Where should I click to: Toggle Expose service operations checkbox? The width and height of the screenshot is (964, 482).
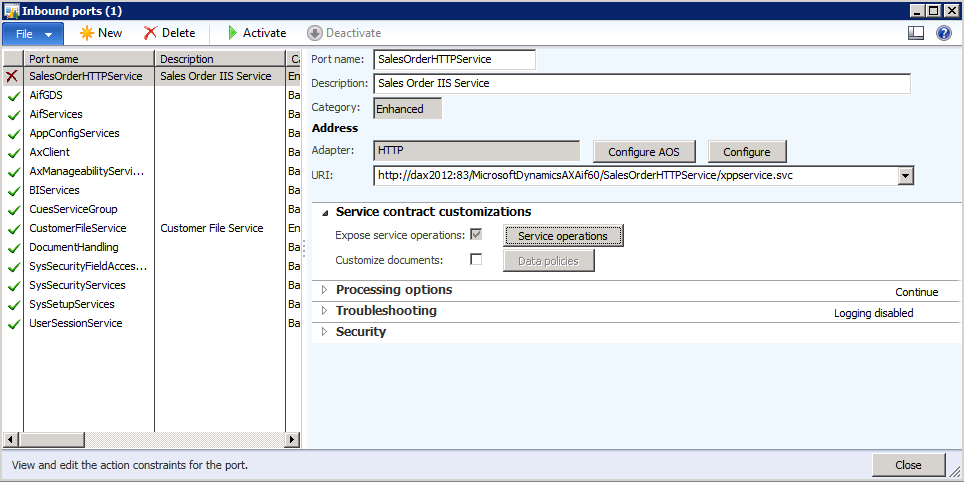point(476,235)
